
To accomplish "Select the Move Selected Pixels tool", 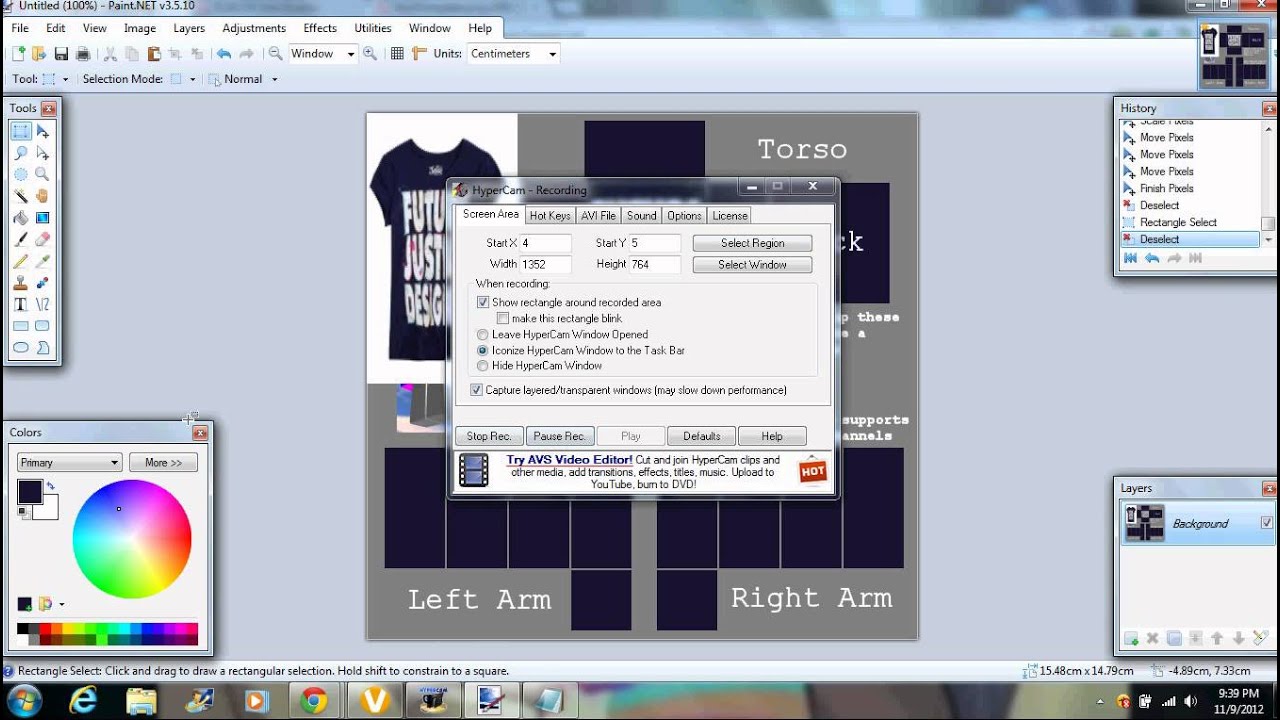I will coord(42,131).
